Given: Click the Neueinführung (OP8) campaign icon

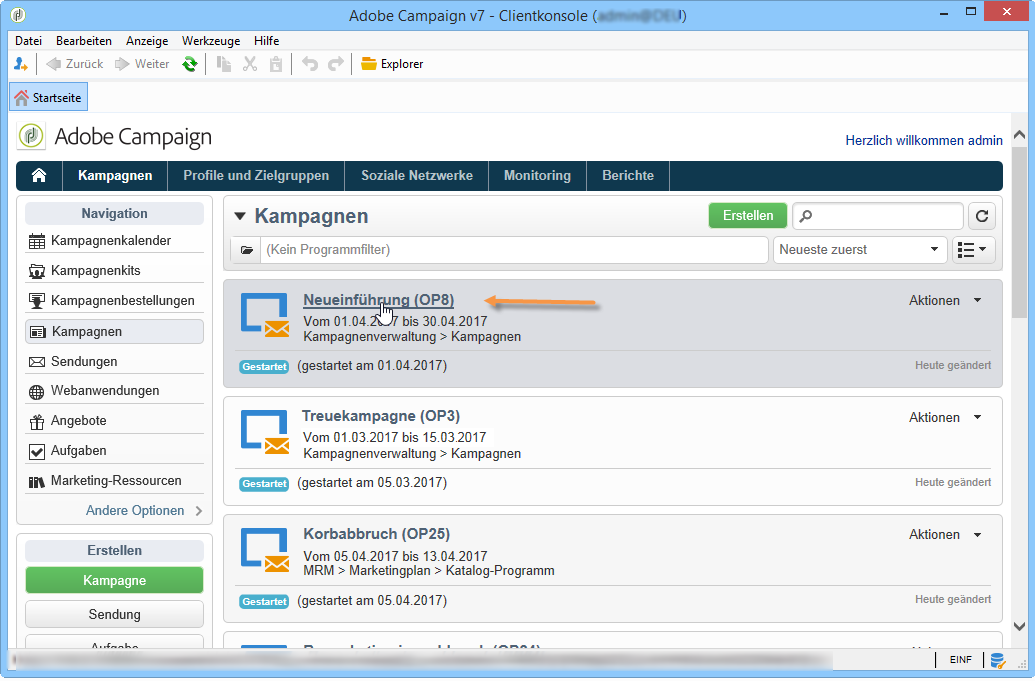Looking at the screenshot, I should pos(265,315).
